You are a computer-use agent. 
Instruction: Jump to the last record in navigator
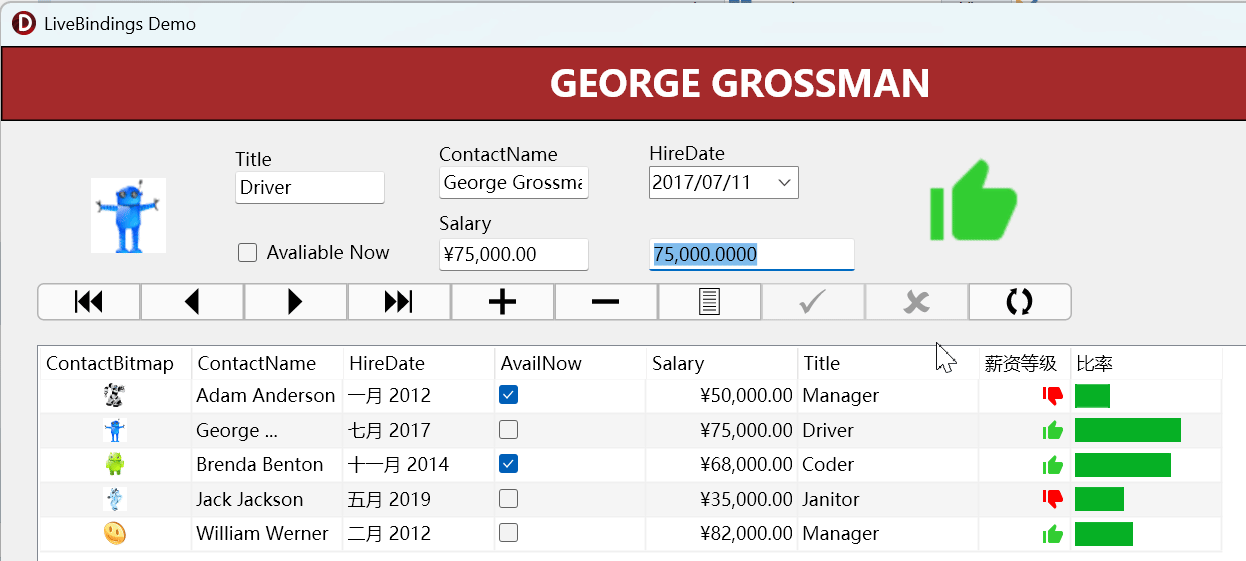[x=399, y=302]
